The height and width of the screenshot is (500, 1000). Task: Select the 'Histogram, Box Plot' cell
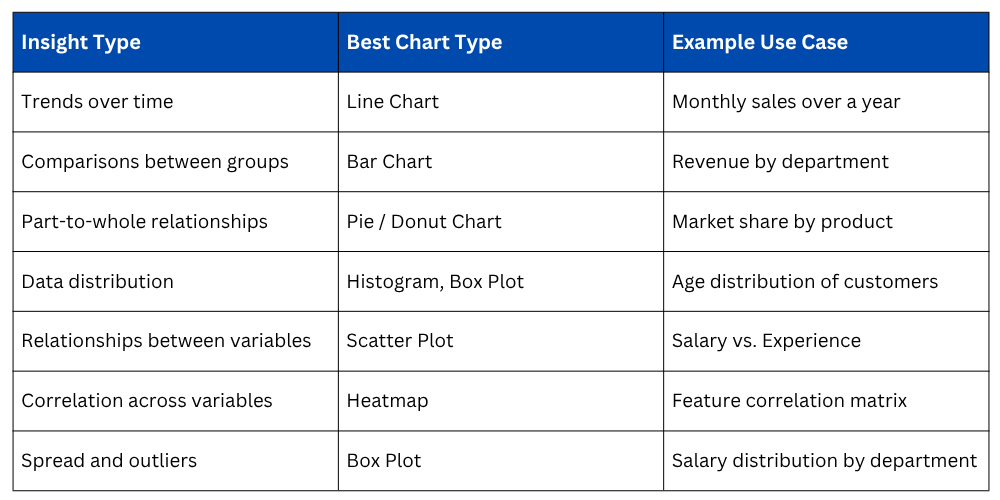pos(435,282)
